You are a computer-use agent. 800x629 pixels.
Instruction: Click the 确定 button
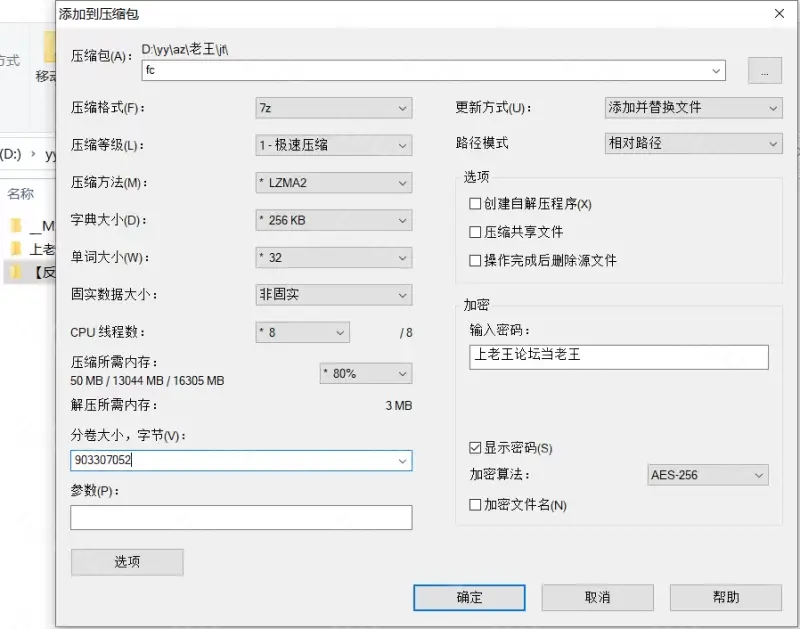point(469,597)
